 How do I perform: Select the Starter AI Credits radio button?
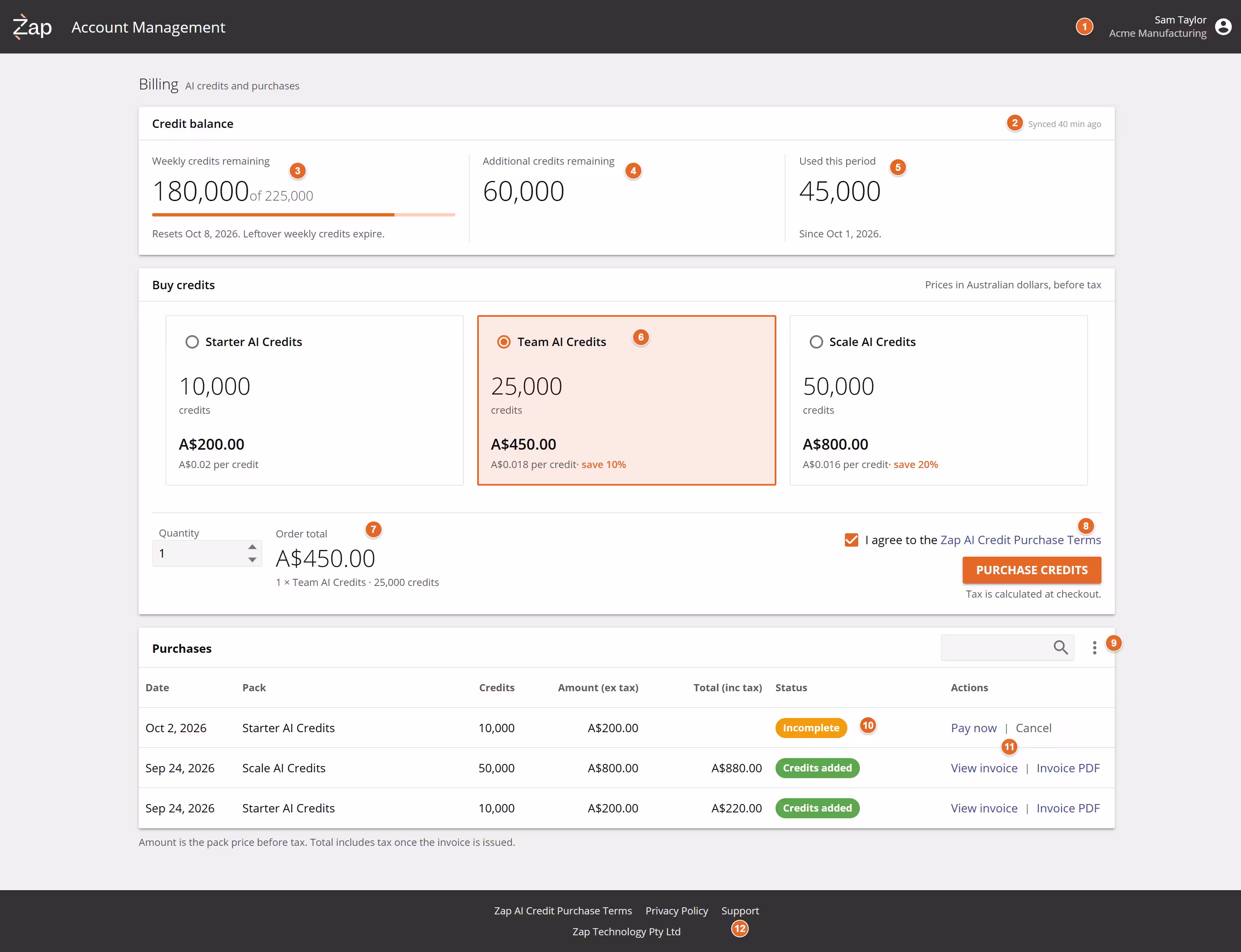coord(192,342)
